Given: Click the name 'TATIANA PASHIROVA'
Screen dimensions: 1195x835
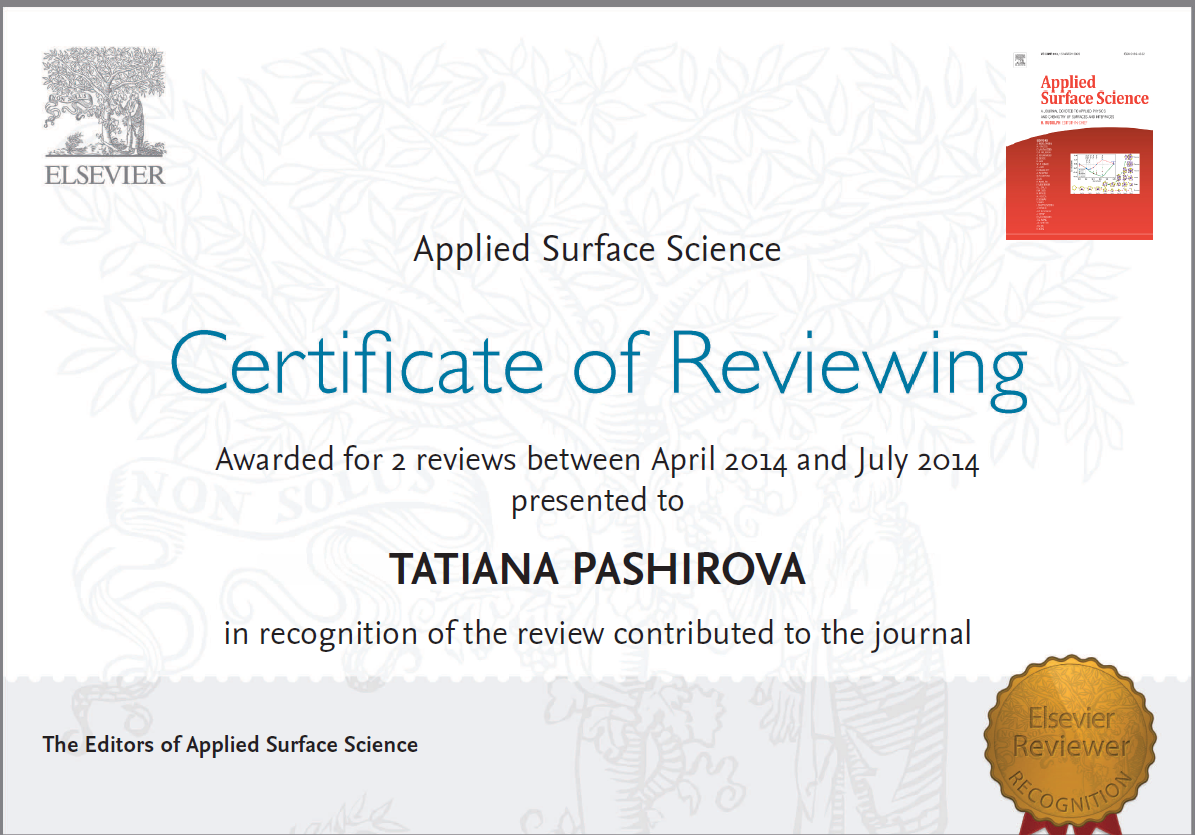Looking at the screenshot, I should coord(598,569).
